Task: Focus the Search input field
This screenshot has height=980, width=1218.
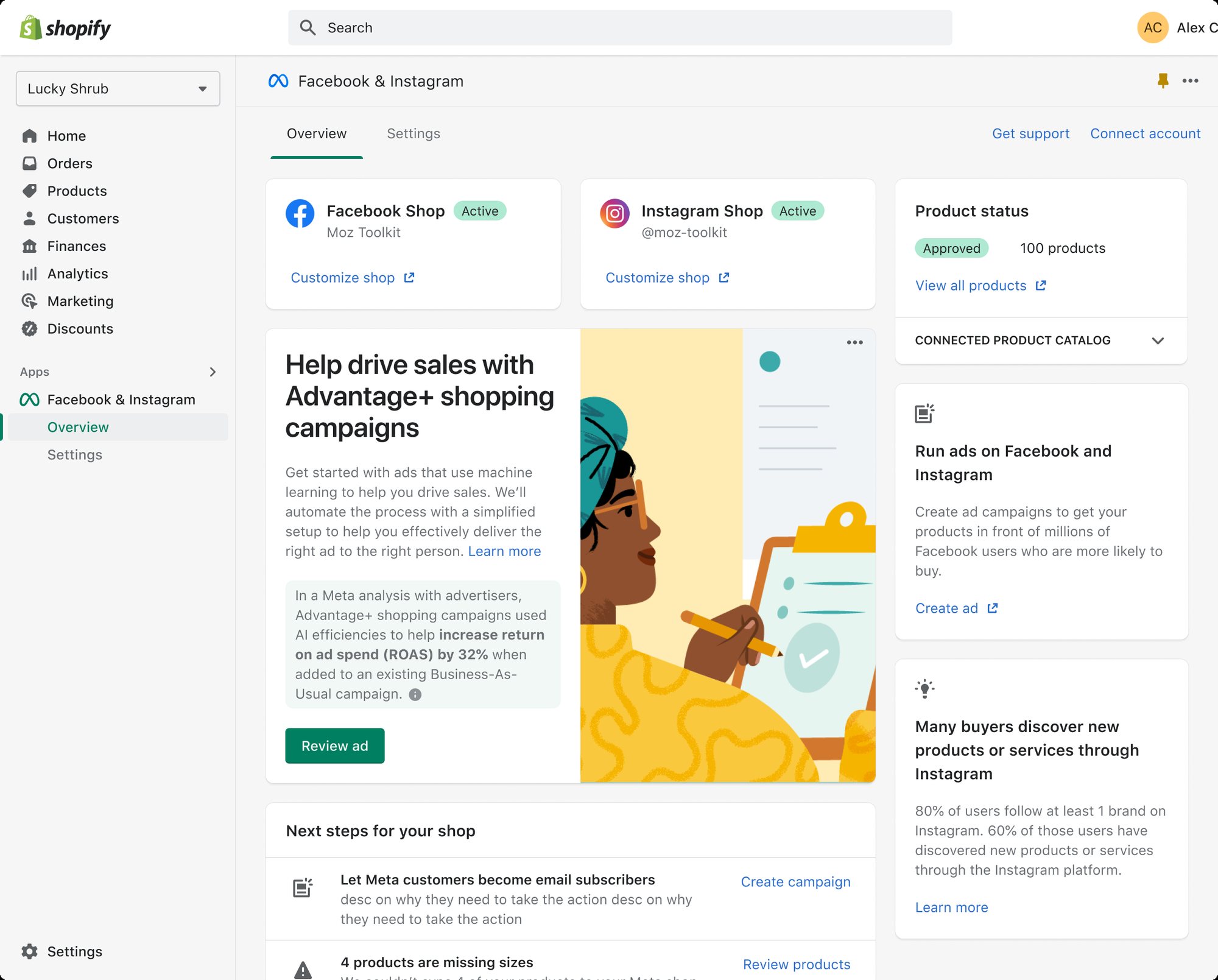Action: tap(620, 27)
